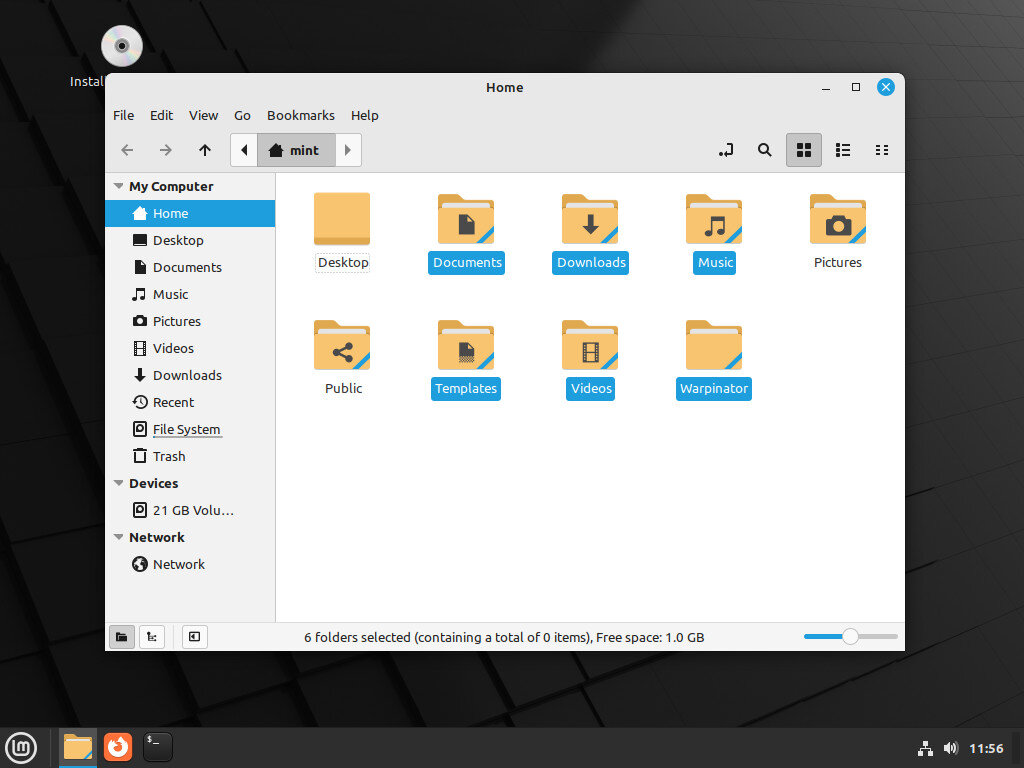Show places in sidebar via status bar icon
Image resolution: width=1024 pixels, height=768 pixels.
pos(121,637)
